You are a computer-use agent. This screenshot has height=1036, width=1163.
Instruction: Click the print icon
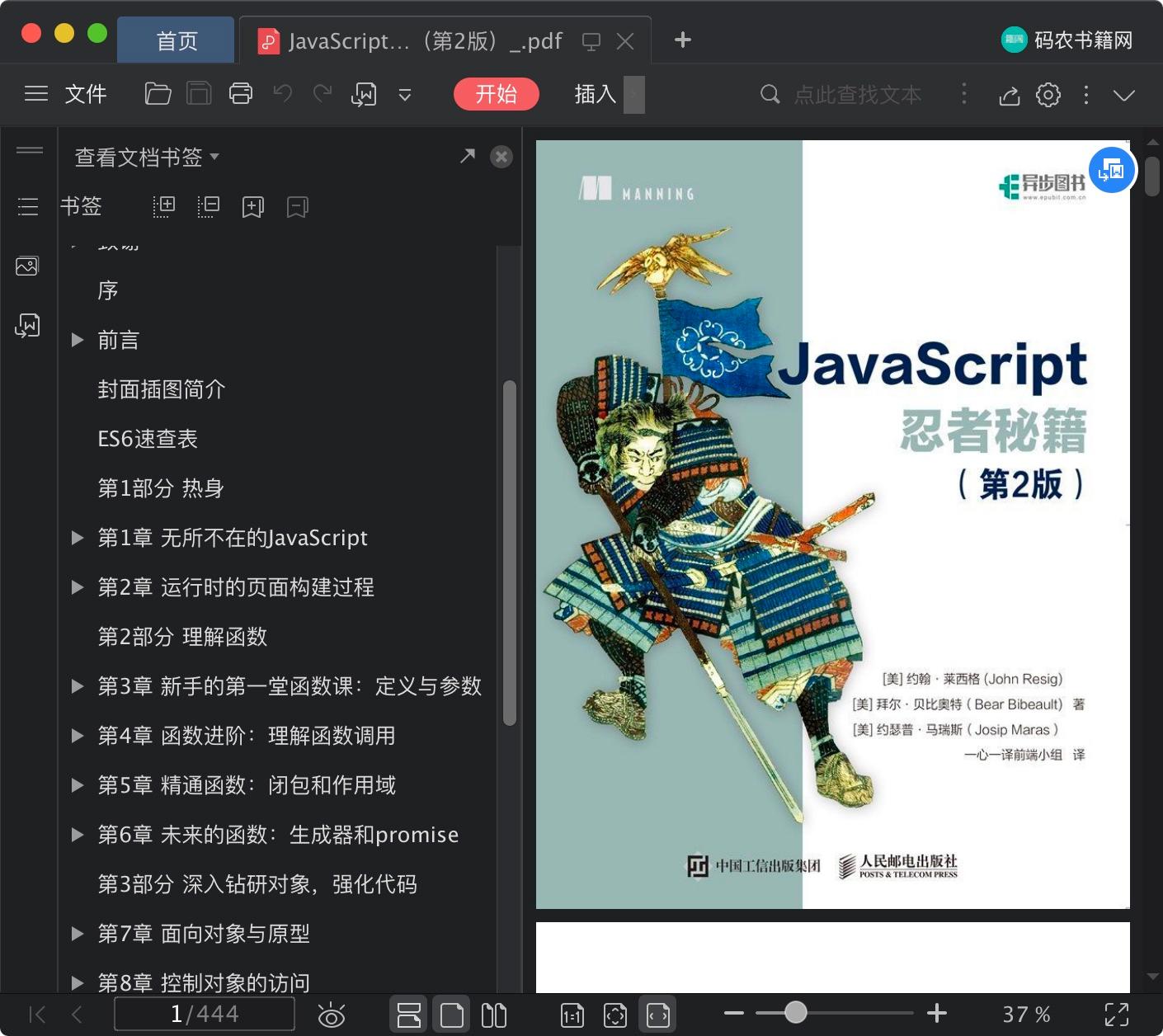[x=241, y=94]
